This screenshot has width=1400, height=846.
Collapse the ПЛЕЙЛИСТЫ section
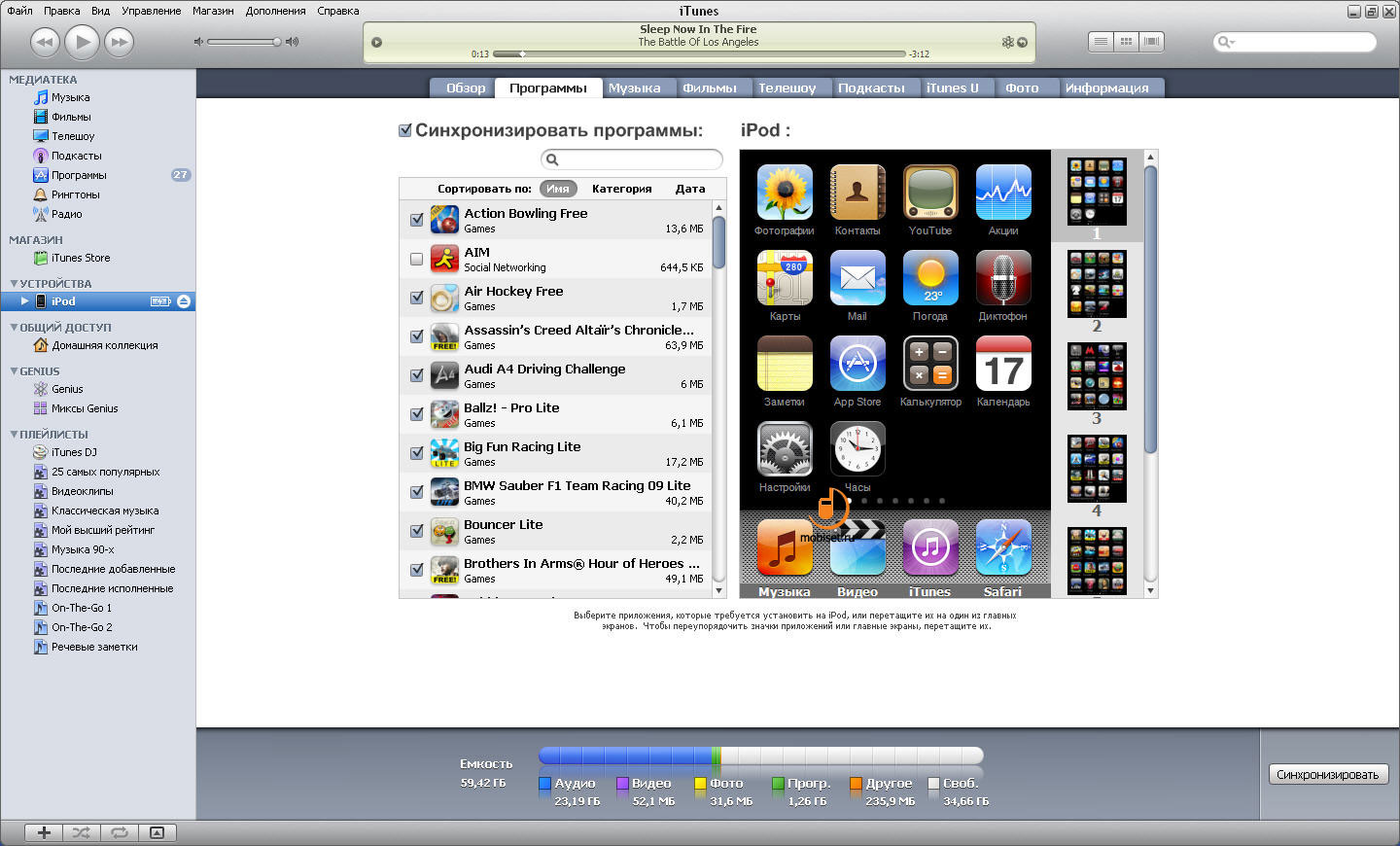(14, 434)
